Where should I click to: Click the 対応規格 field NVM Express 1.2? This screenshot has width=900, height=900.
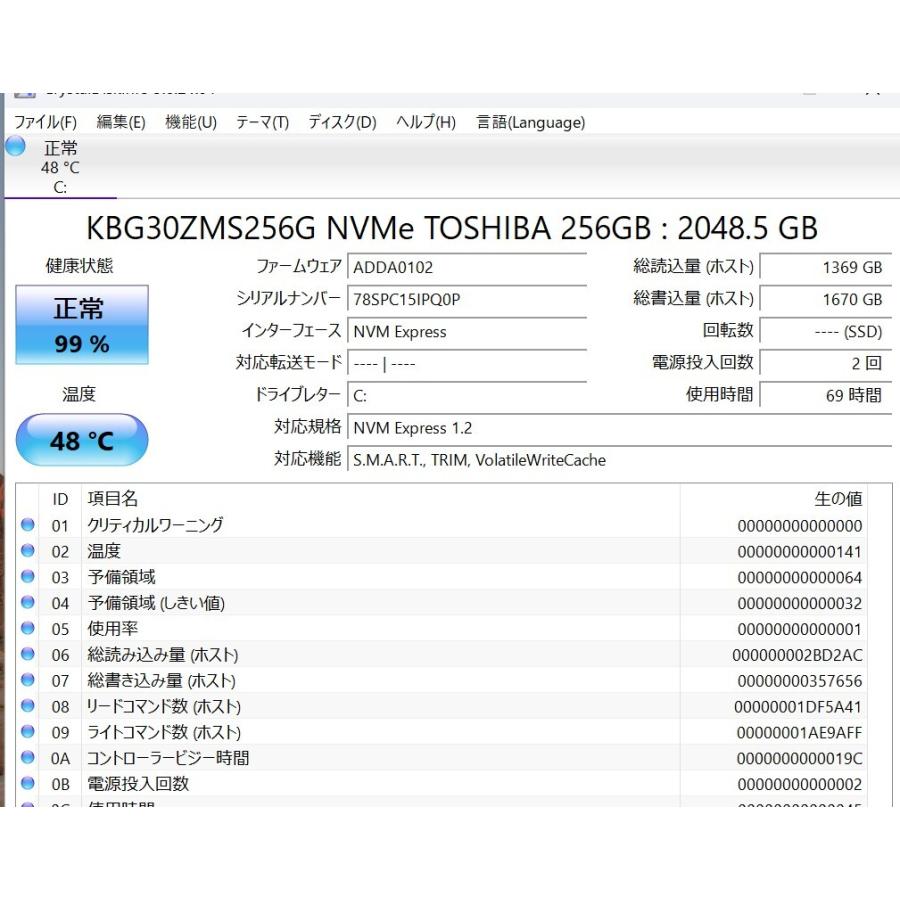[619, 428]
